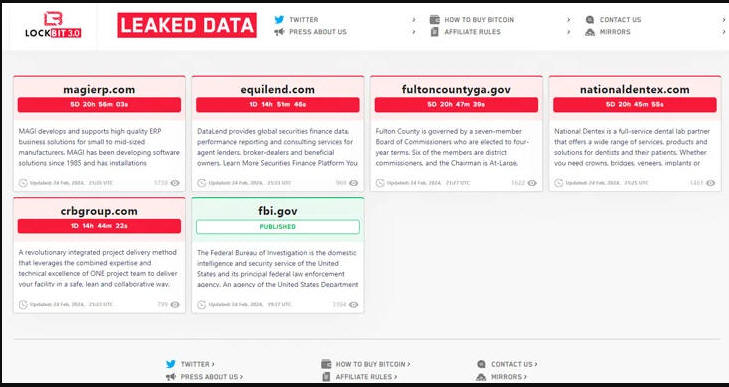
Task: Click the wallet icon beside How to Buy Bitcoin
Action: (435, 20)
